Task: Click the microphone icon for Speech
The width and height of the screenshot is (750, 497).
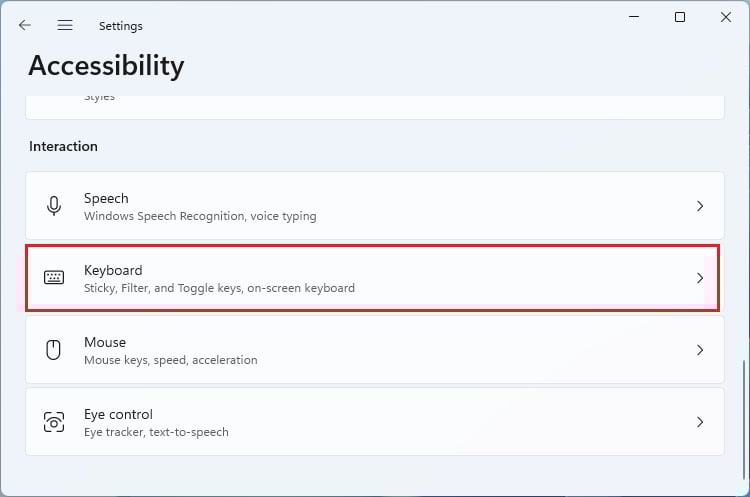Action: tap(54, 206)
